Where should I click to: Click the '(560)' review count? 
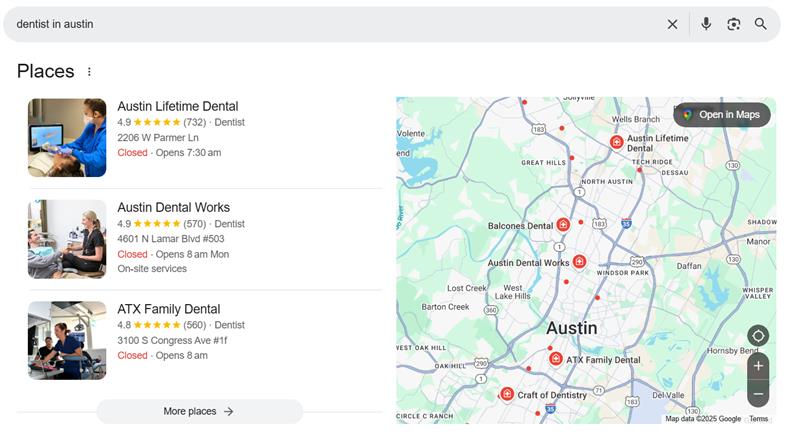[x=194, y=325]
